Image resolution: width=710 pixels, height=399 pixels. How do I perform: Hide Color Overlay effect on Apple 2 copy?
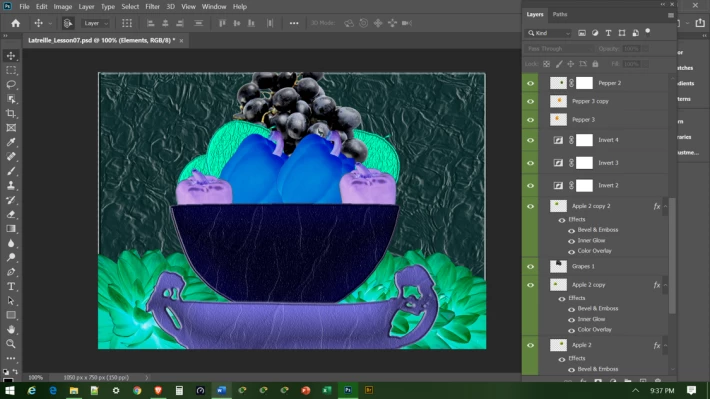tap(571, 330)
